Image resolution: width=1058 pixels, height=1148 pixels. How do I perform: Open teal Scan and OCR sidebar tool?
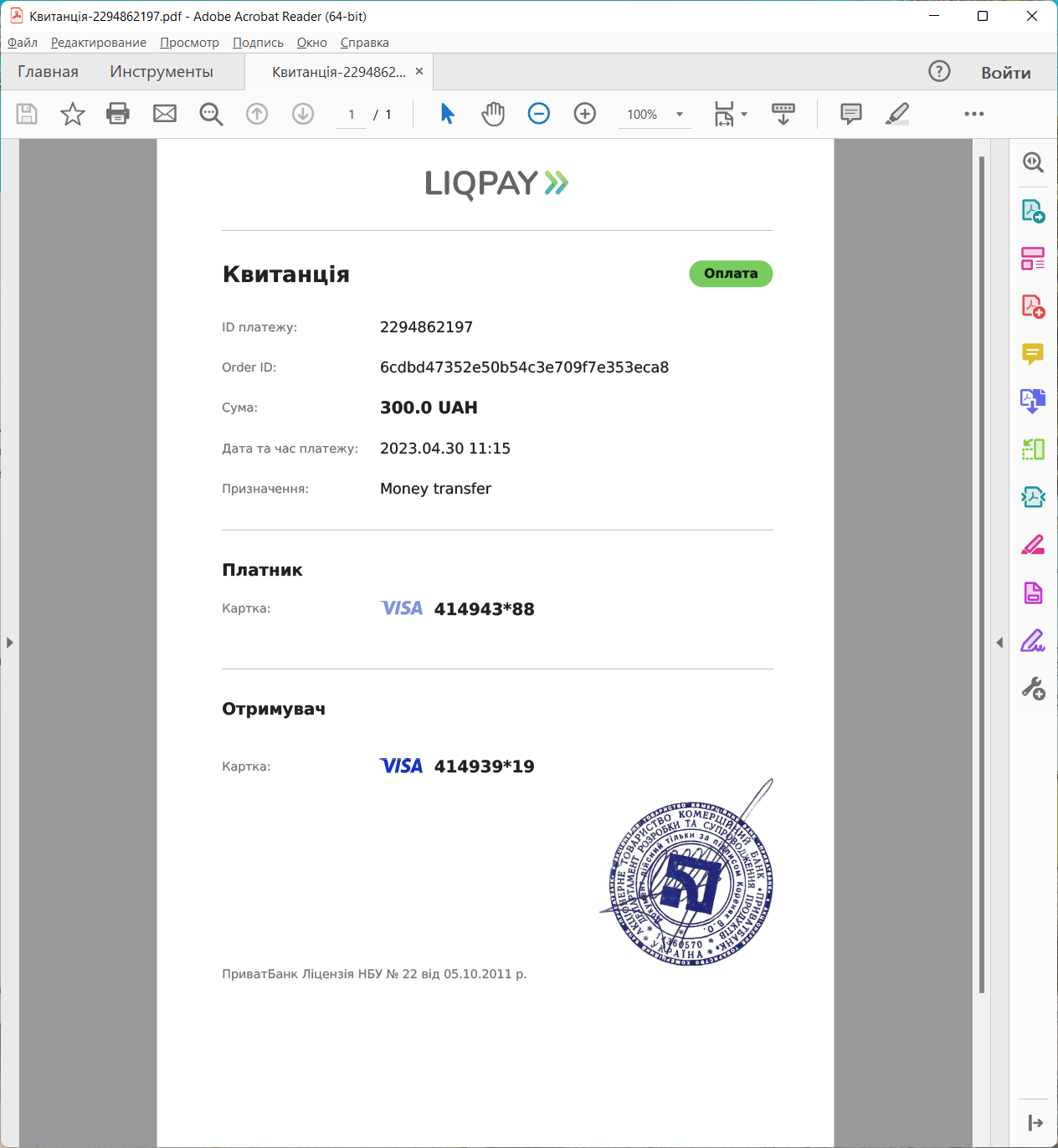coord(1033,497)
